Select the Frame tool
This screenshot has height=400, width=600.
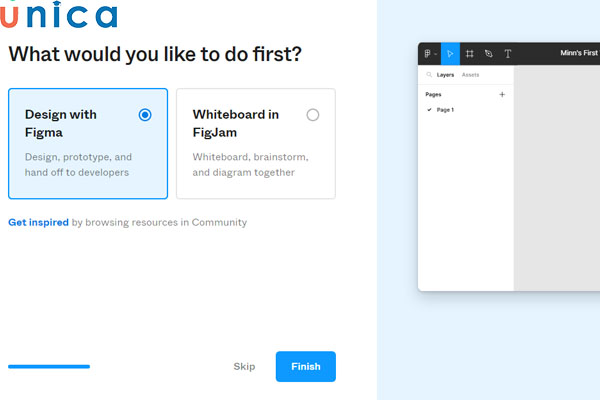coord(469,54)
